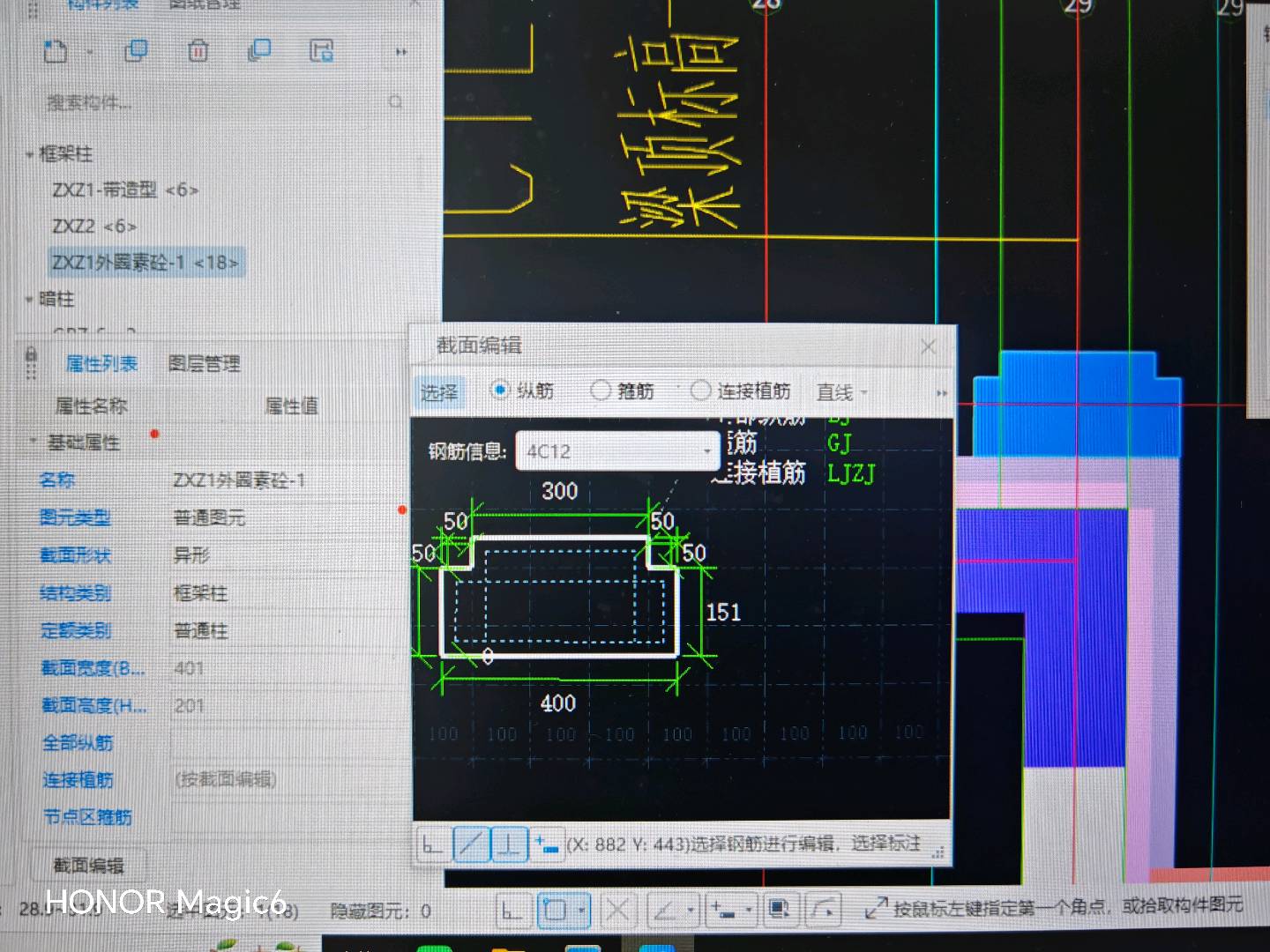Click the 全部纵筋 property link
Viewport: 1270px width, 952px height.
[x=78, y=742]
